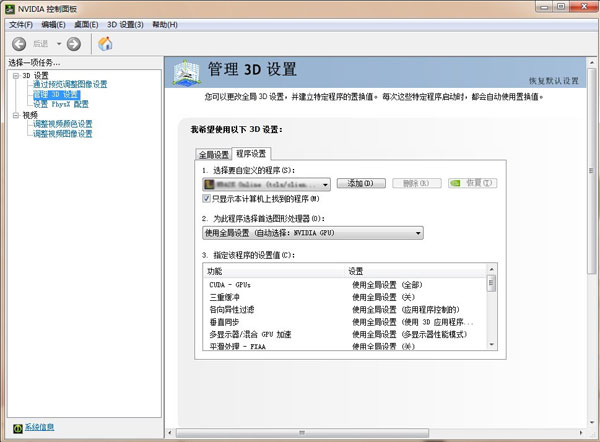Select 管理 3D 设置 tree item
Screen dimensions: 600x442
point(56,94)
